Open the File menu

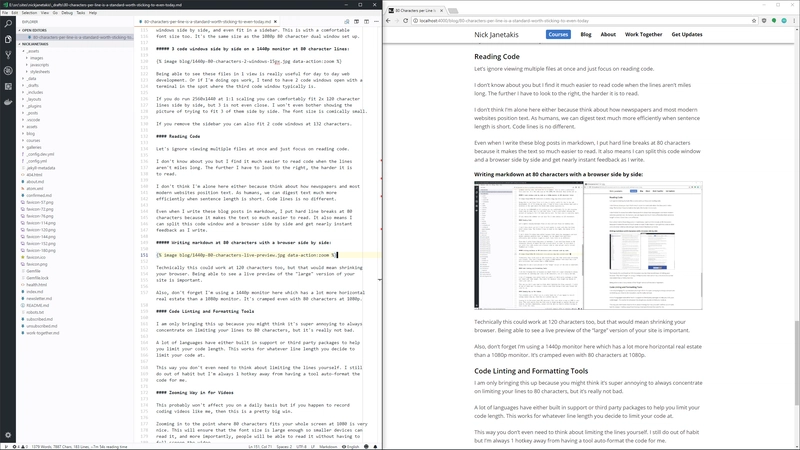(x=5, y=13)
